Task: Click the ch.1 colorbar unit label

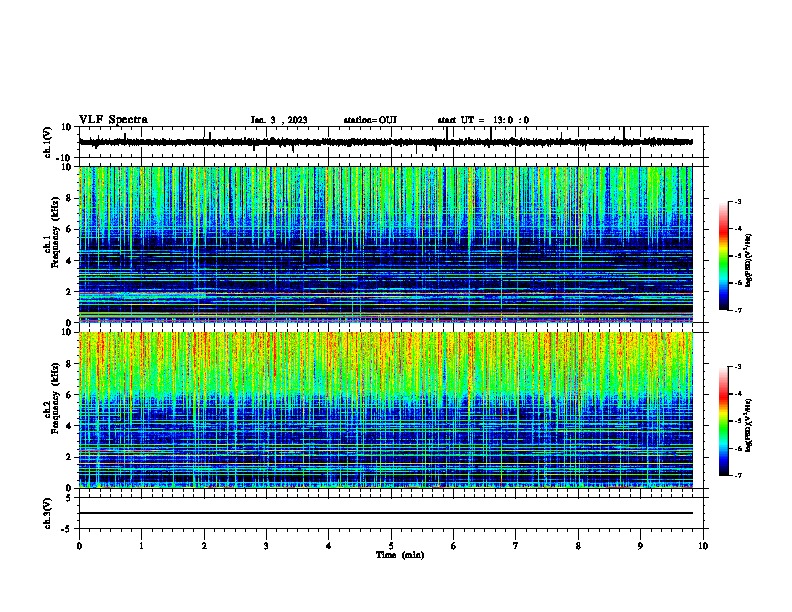Action: coord(749,261)
